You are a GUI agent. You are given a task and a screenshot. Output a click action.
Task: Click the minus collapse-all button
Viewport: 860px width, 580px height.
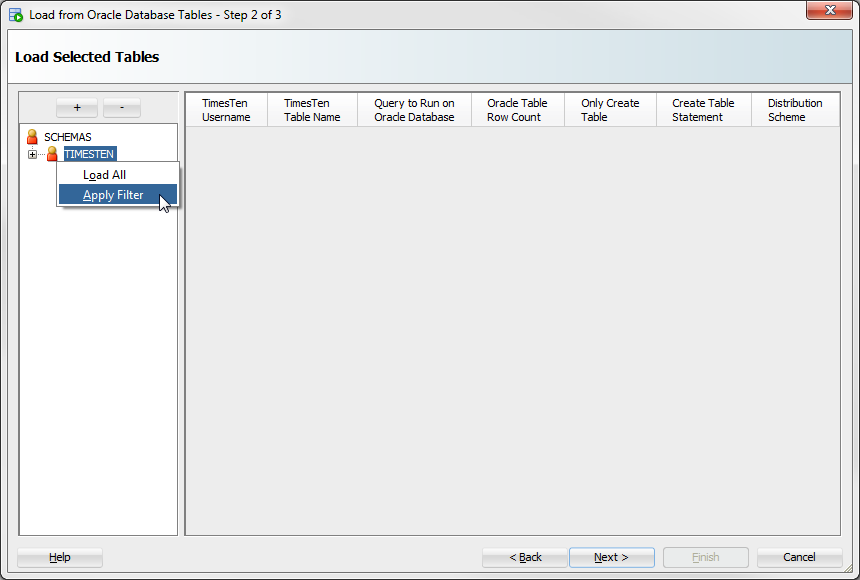point(122,108)
